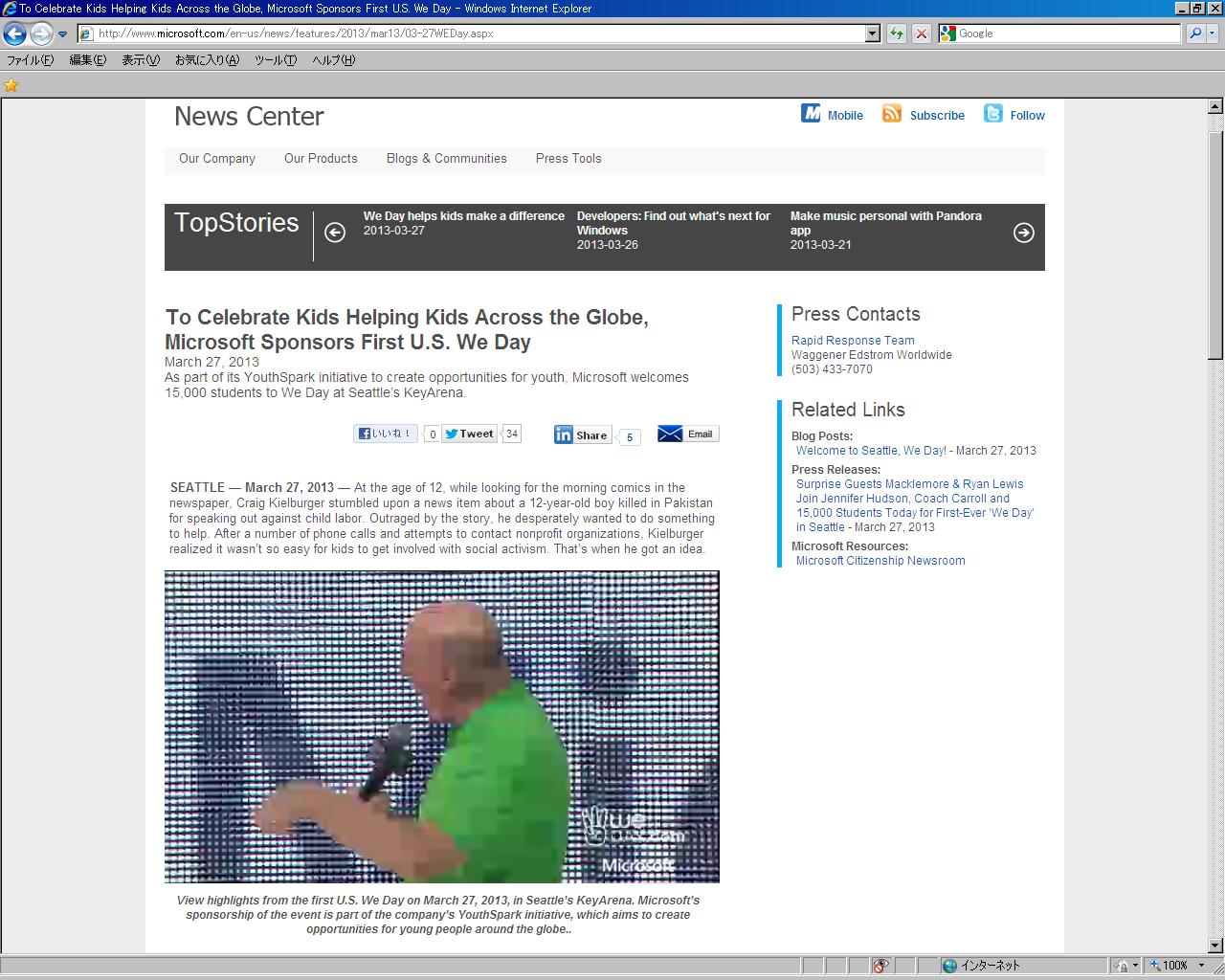
Task: Open the ツール(T) menu
Action: (x=276, y=60)
